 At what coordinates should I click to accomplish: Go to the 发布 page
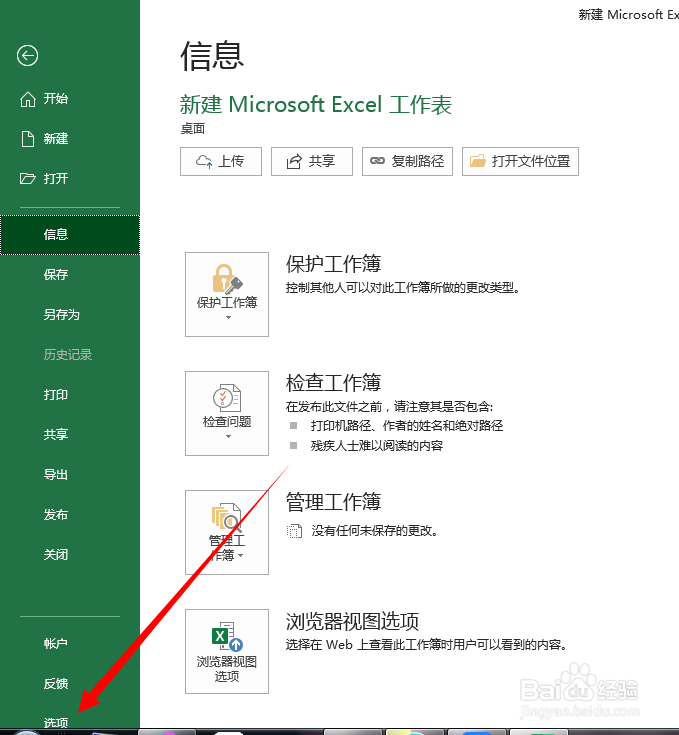tap(56, 515)
